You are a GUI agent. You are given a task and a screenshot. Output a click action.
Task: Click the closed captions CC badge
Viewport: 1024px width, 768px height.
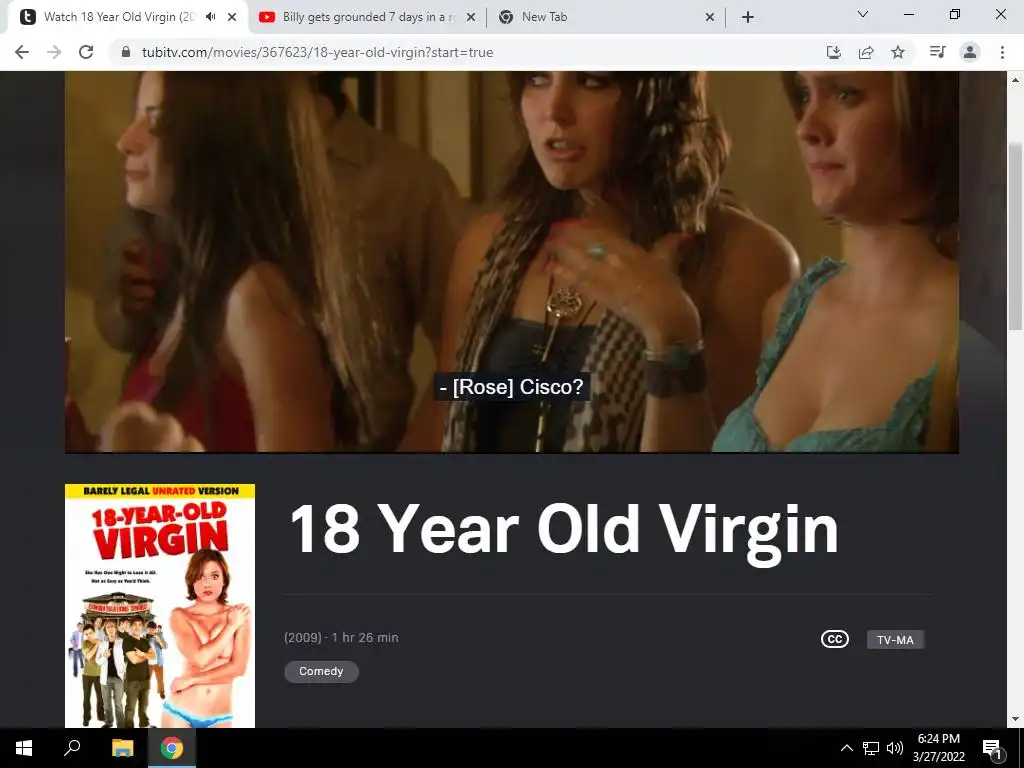(x=835, y=639)
